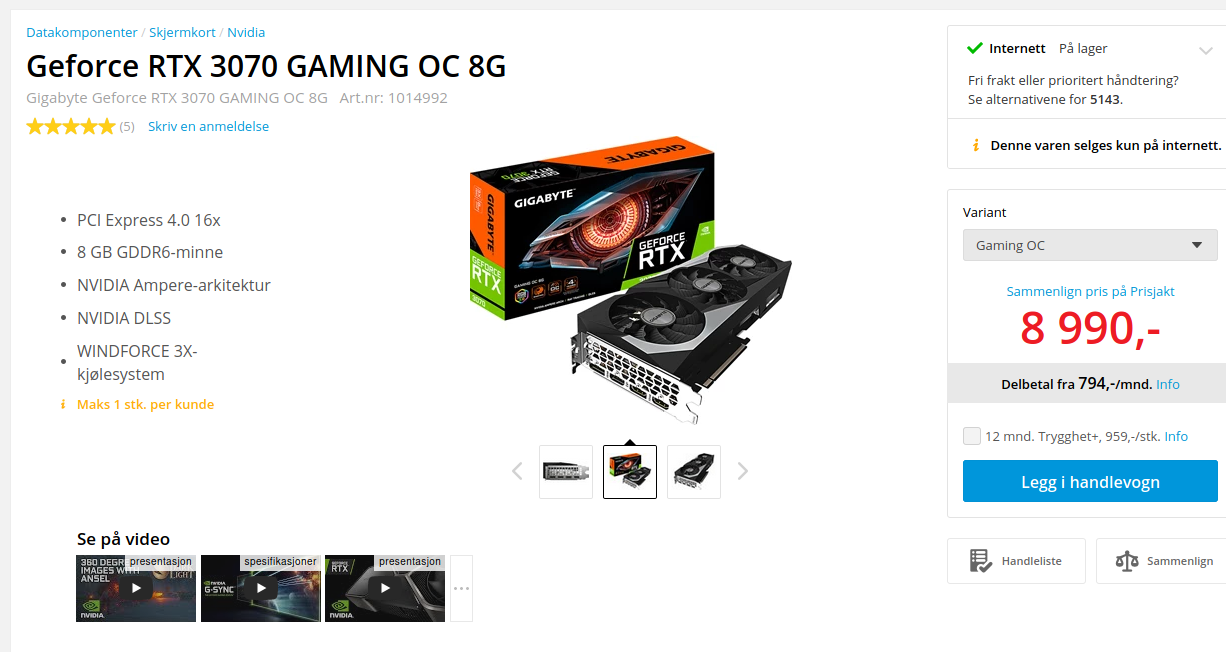Open Nvidia breadcrumb link
Viewport: 1226px width, 652px height.
246,32
